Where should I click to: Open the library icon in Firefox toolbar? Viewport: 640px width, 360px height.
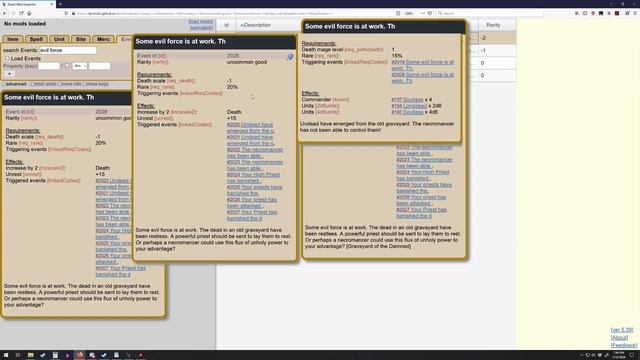pyautogui.click(x=577, y=13)
